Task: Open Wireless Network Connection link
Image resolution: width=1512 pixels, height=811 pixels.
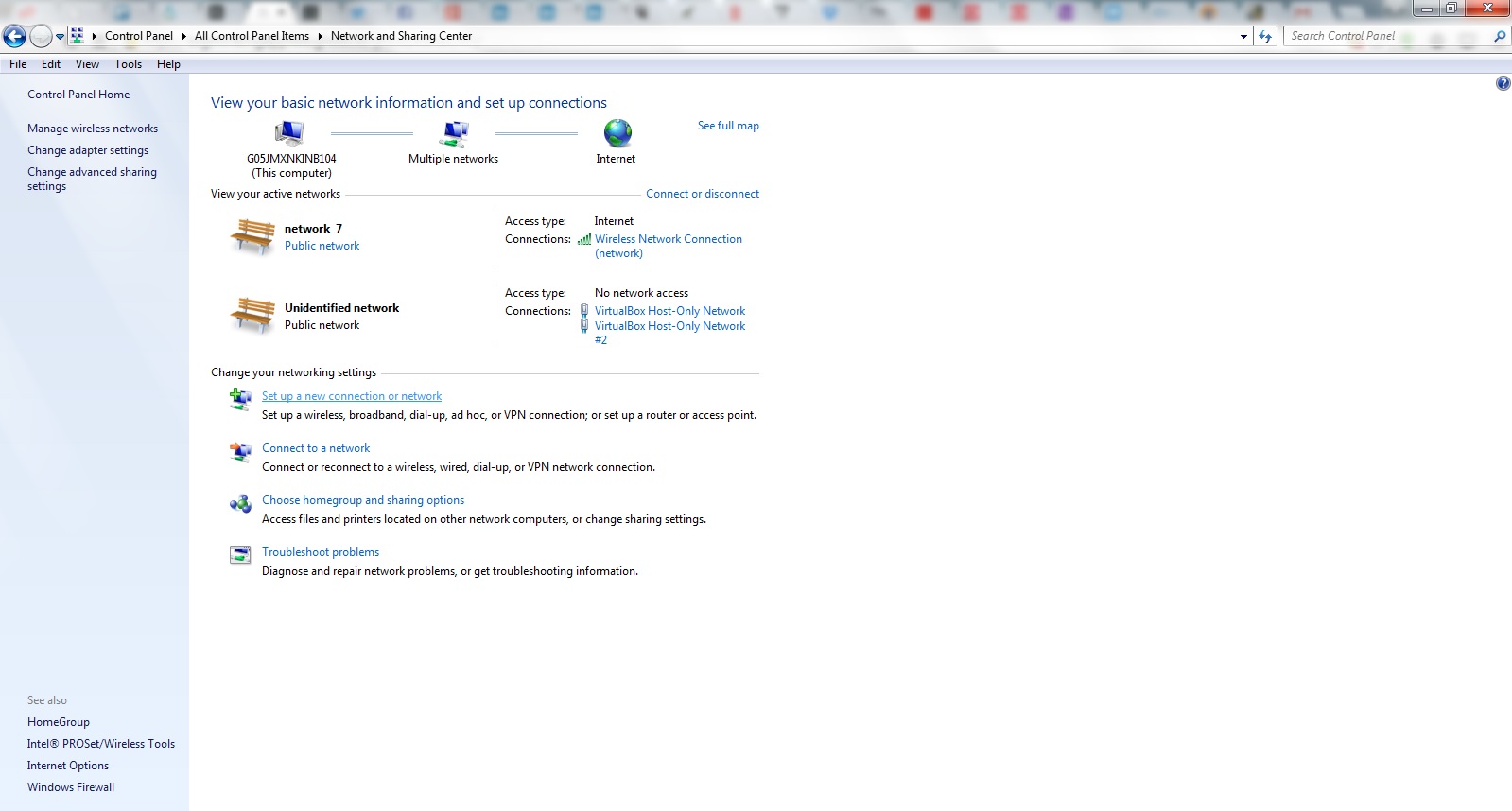Action: tap(668, 239)
